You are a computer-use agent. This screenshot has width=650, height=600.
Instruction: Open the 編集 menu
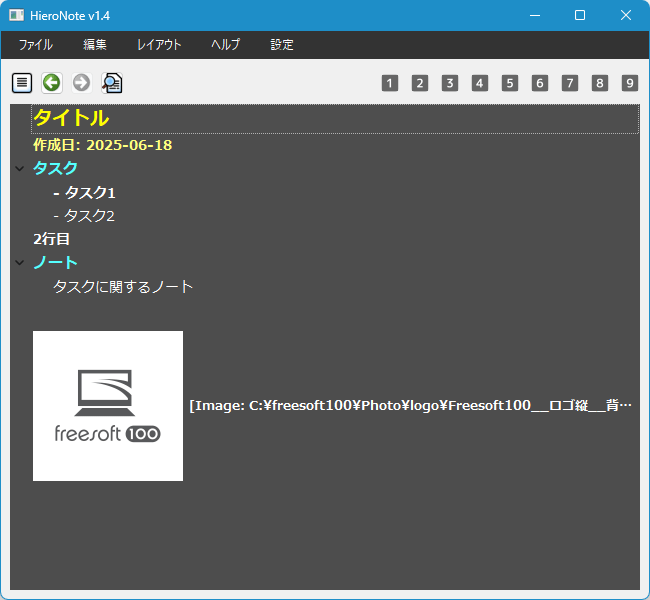point(95,44)
